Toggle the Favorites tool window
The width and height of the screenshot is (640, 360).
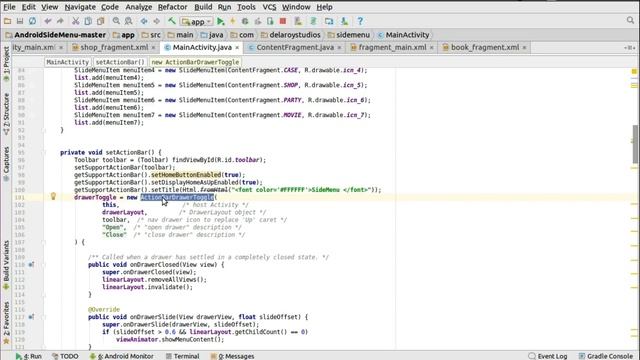(x=6, y=322)
